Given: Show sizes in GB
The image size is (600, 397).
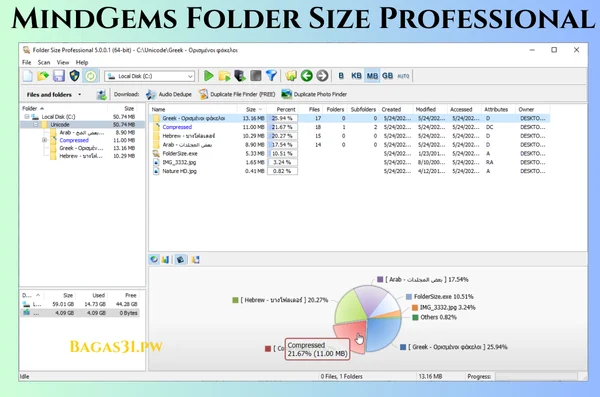Looking at the screenshot, I should coord(388,76).
